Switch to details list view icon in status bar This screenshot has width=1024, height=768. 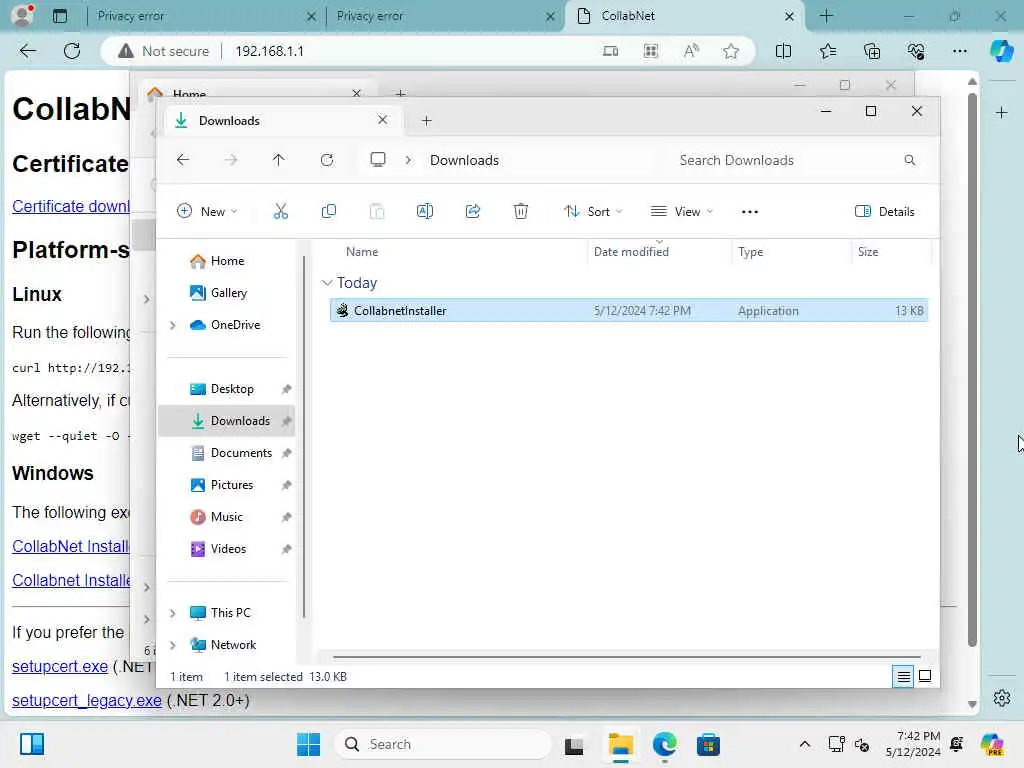(x=903, y=677)
